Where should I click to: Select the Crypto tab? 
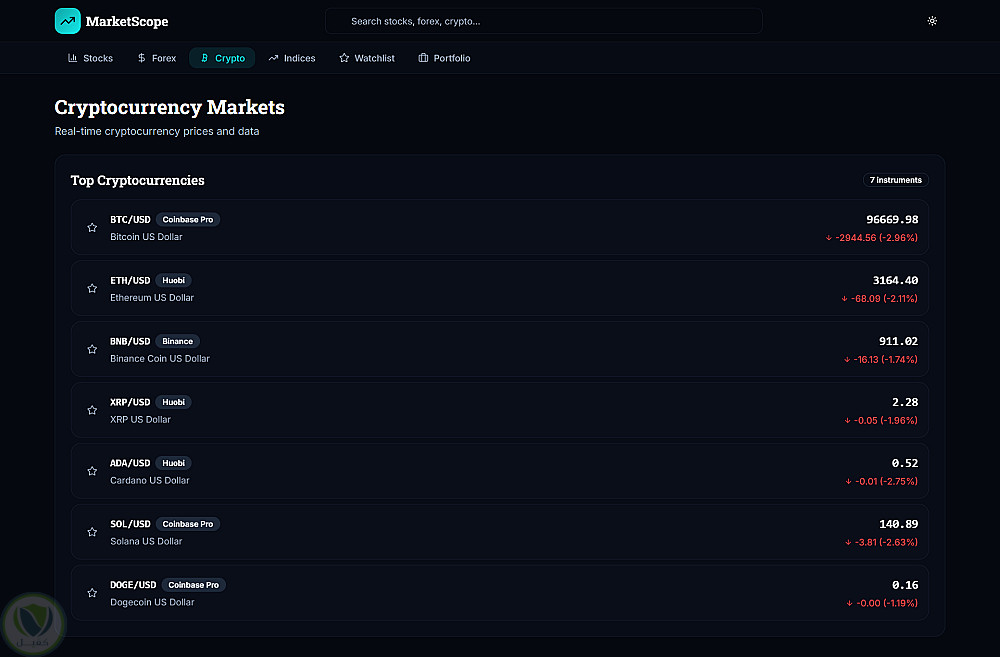click(x=222, y=58)
